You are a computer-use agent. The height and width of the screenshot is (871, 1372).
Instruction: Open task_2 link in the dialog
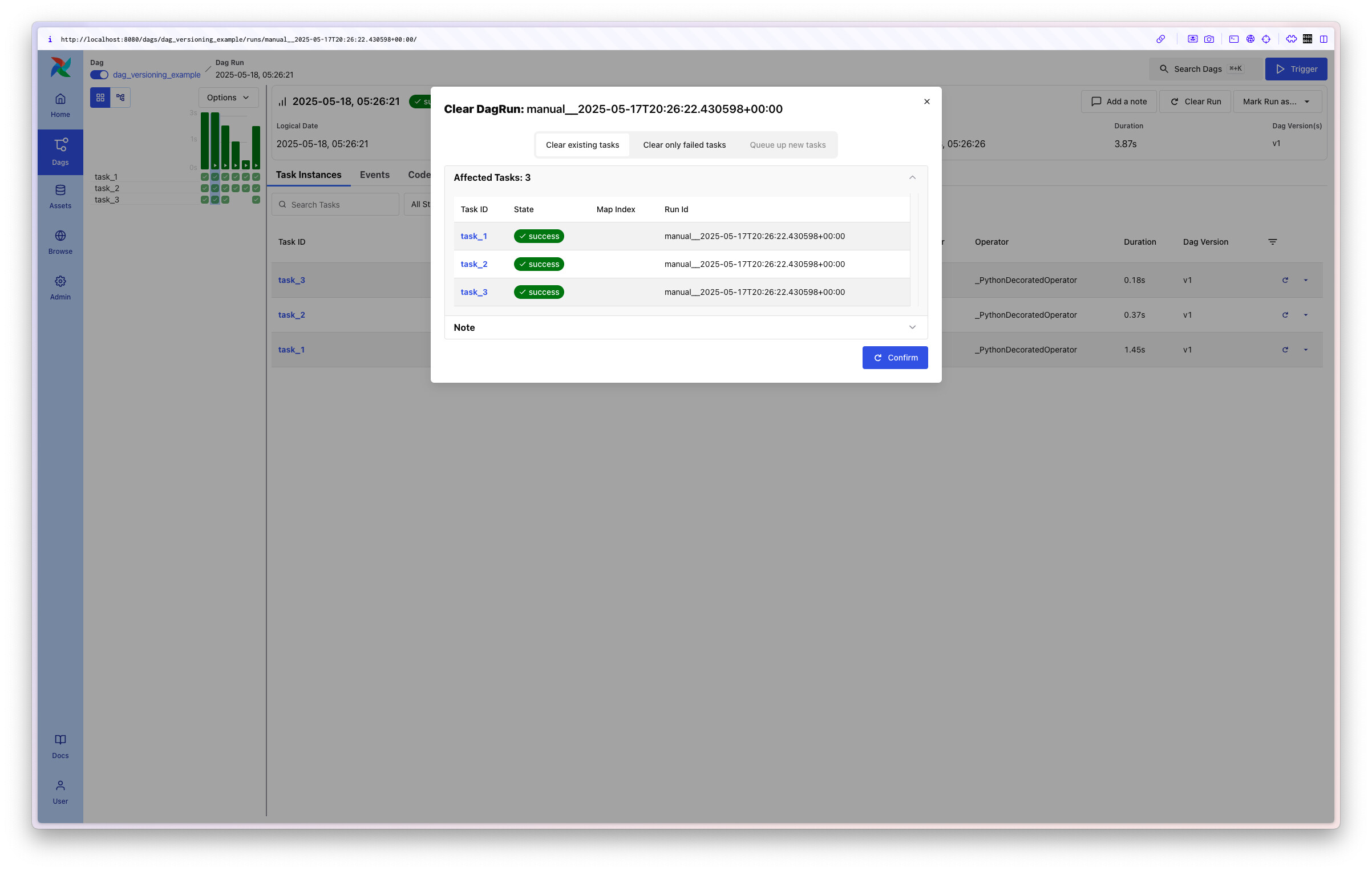473,264
